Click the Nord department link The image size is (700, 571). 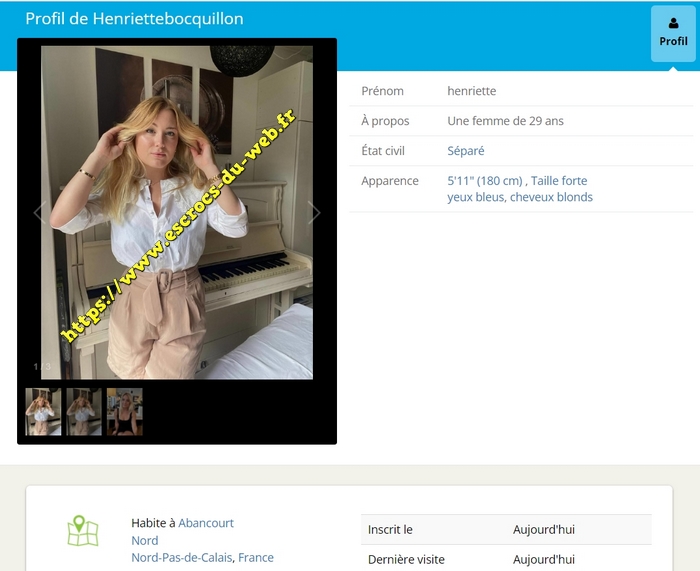145,540
